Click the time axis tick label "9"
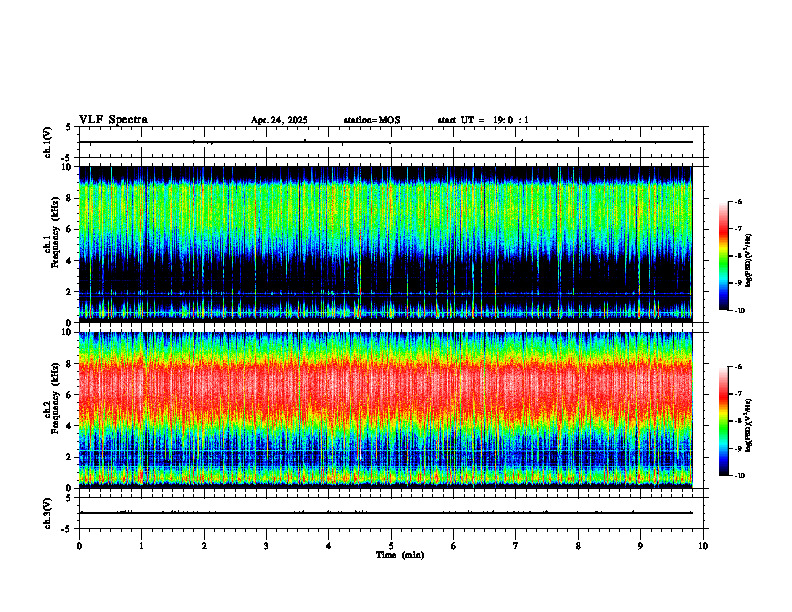This screenshot has height=612, width=792. [x=640, y=546]
